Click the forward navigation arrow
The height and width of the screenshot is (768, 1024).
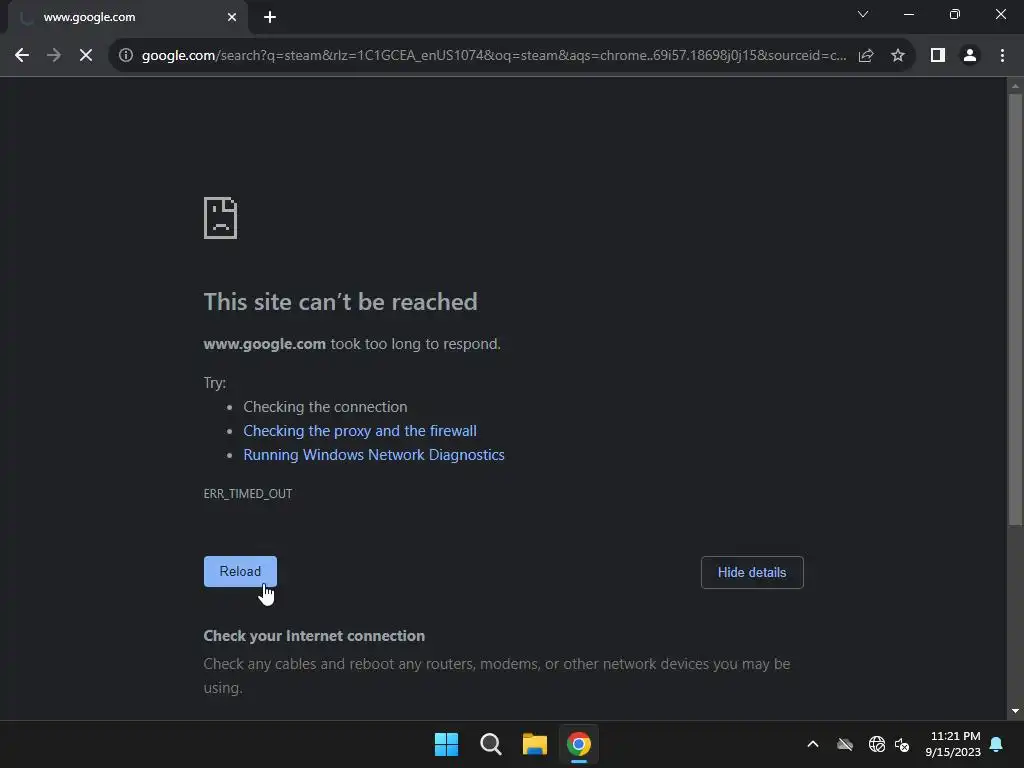click(54, 56)
